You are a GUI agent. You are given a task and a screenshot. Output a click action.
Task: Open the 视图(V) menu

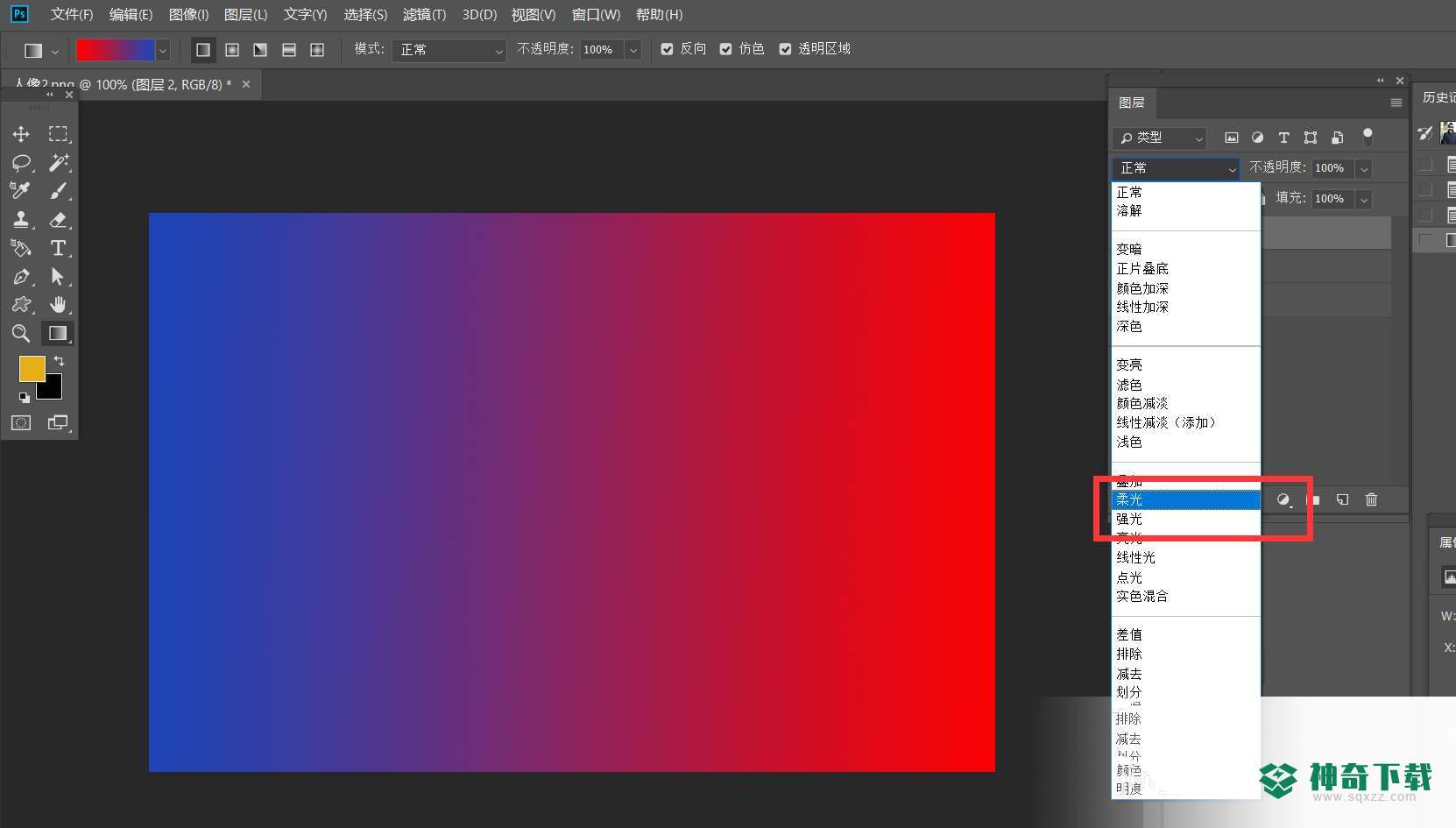click(534, 15)
